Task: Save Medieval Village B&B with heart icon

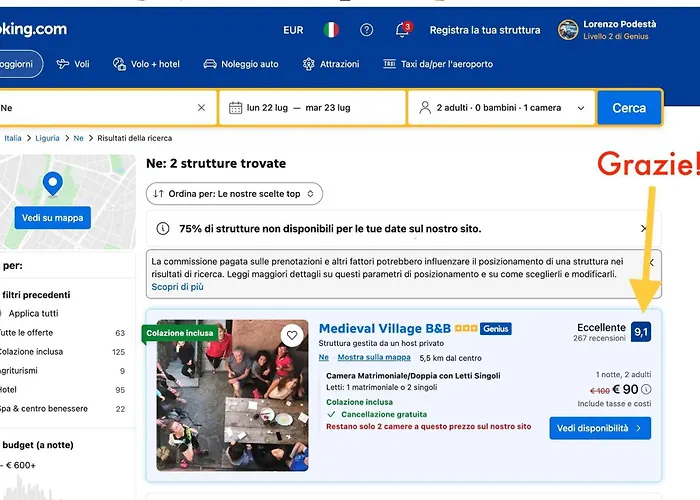Action: [292, 335]
